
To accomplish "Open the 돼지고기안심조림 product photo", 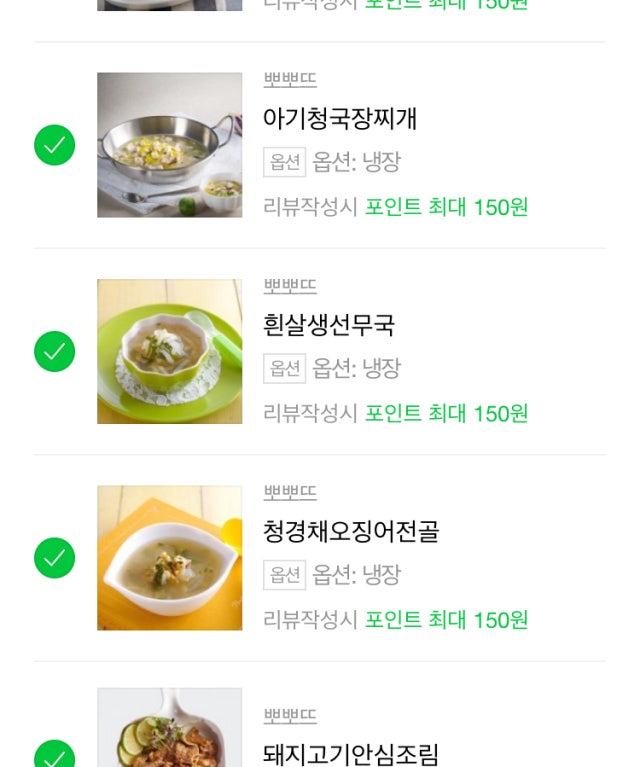I will [x=169, y=728].
